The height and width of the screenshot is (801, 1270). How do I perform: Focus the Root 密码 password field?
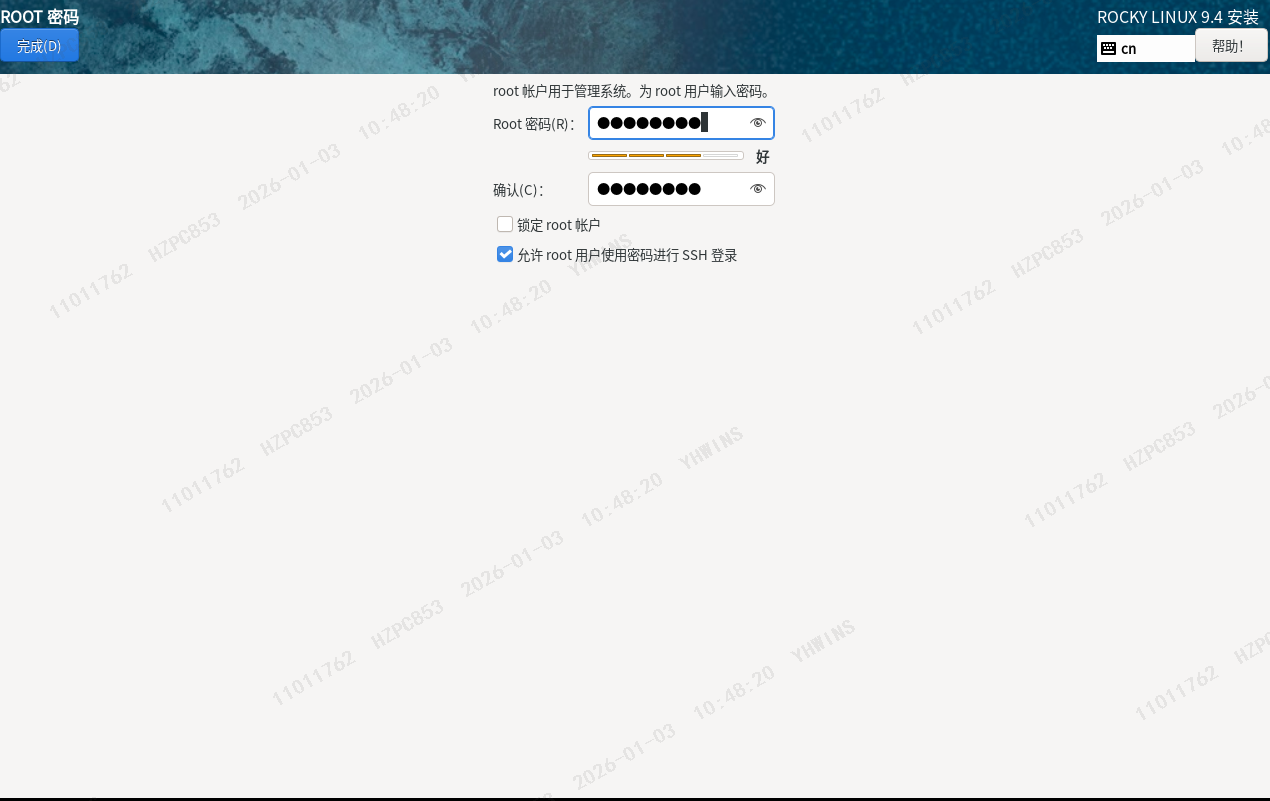[x=681, y=123]
